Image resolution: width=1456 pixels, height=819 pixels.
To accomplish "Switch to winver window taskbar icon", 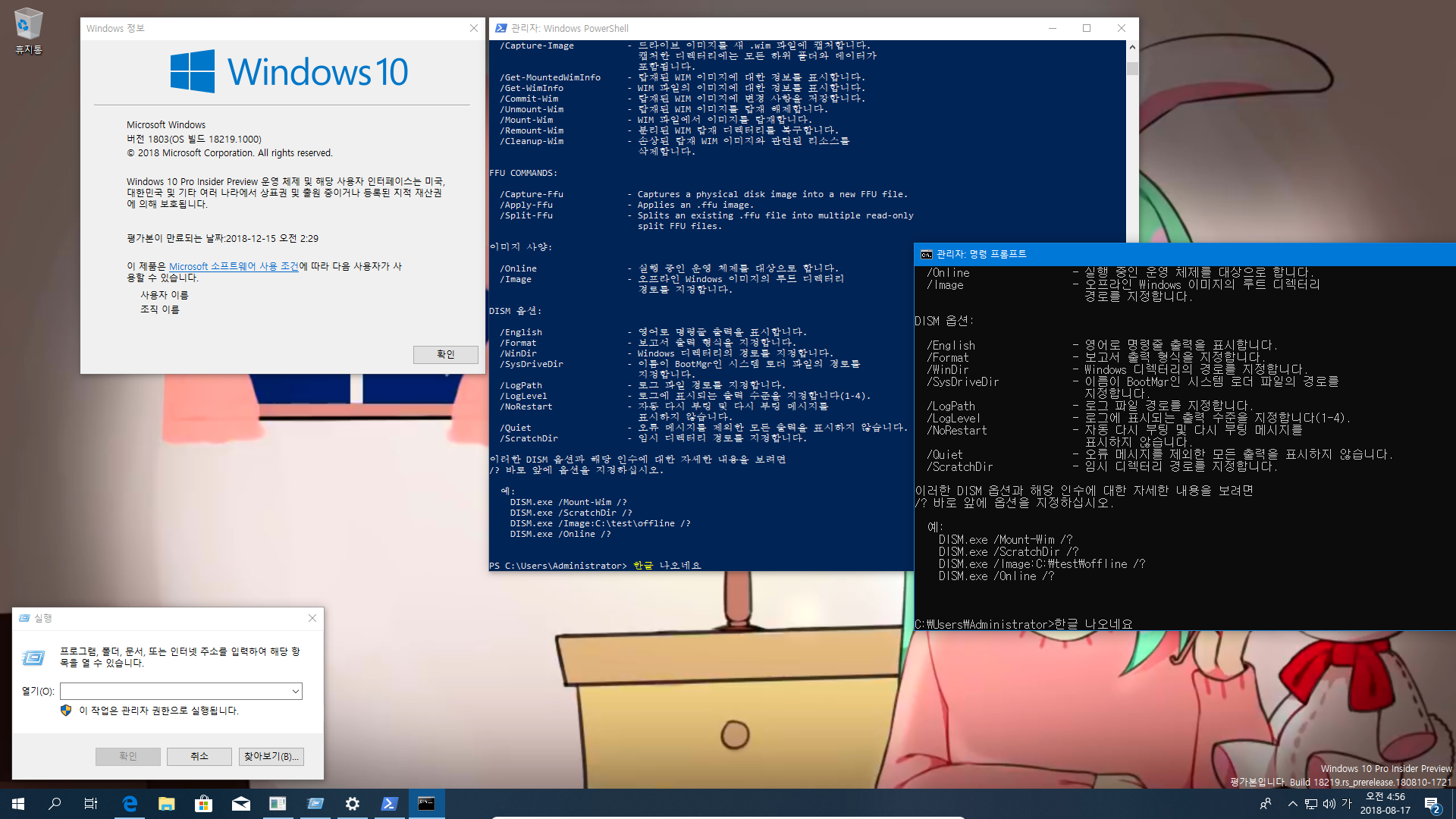I will click(x=278, y=804).
